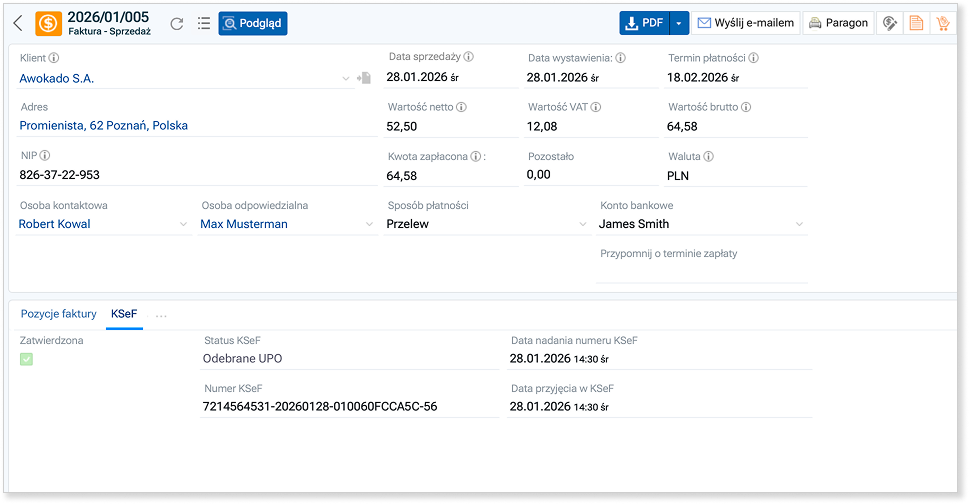This screenshot has height=504, width=969.
Task: Show info tooltip next to NIP label
Action: (45, 156)
